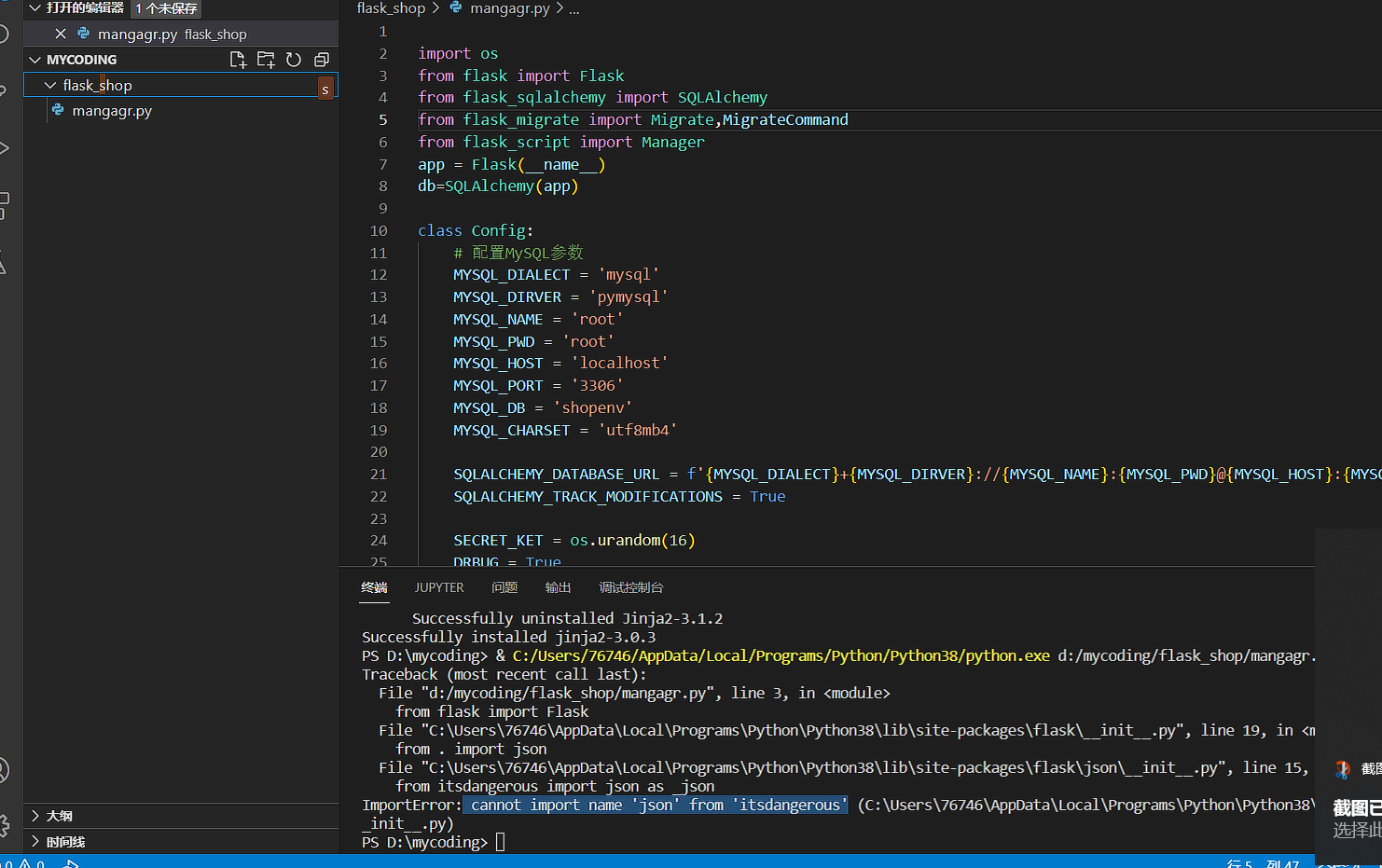Switch to the 问题 problems tab
Viewport: 1382px width, 868px height.
tap(504, 587)
